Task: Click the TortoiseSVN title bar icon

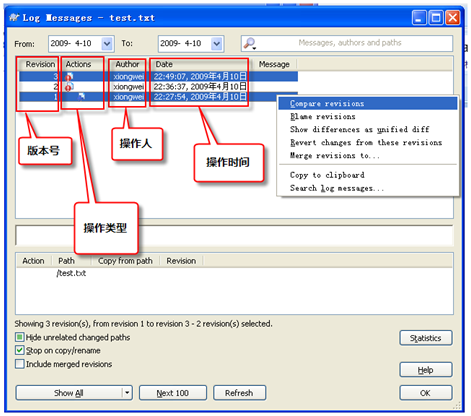Action: coord(14,17)
